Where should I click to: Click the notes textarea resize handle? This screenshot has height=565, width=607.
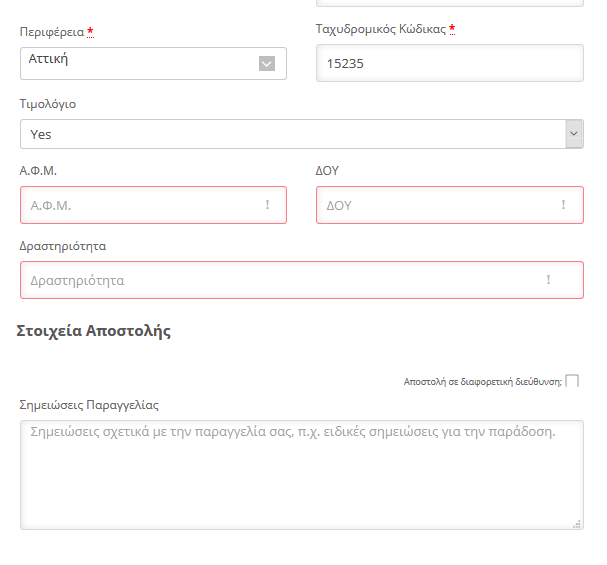coord(577,523)
